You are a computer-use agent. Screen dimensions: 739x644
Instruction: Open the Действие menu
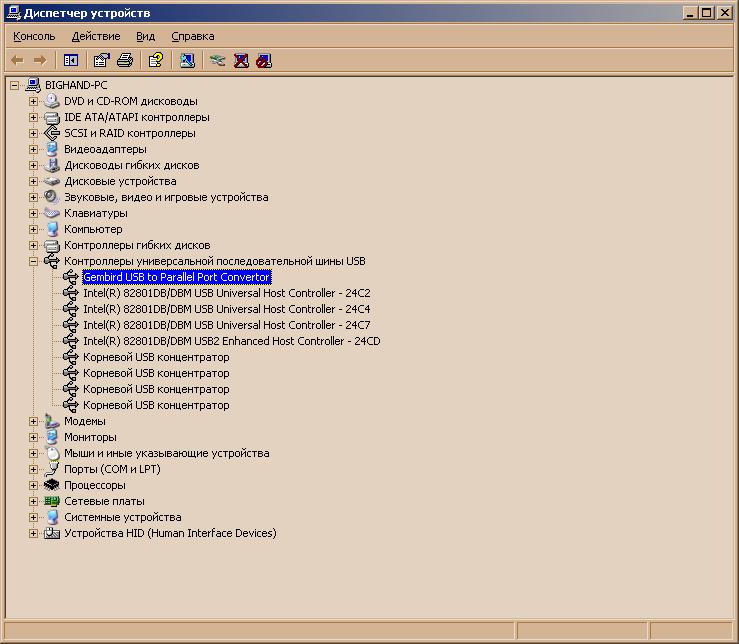[96, 36]
